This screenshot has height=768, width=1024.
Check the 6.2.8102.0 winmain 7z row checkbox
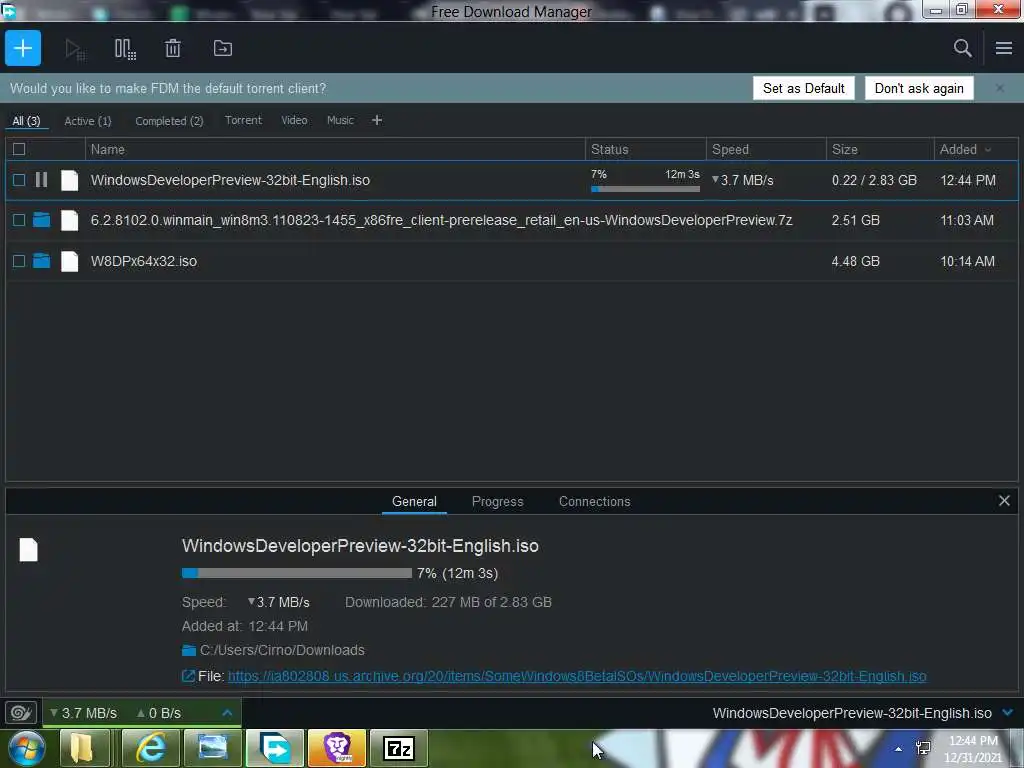pos(19,220)
